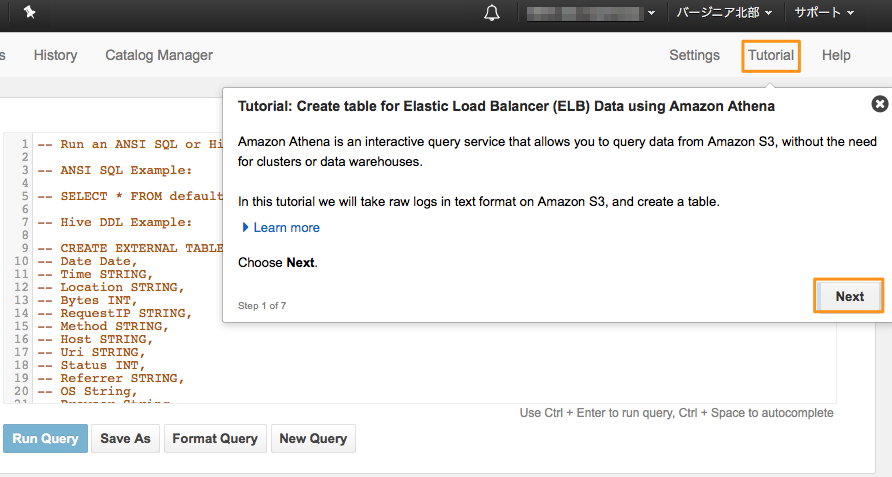Expand the blurred account name dropdown

click(591, 13)
